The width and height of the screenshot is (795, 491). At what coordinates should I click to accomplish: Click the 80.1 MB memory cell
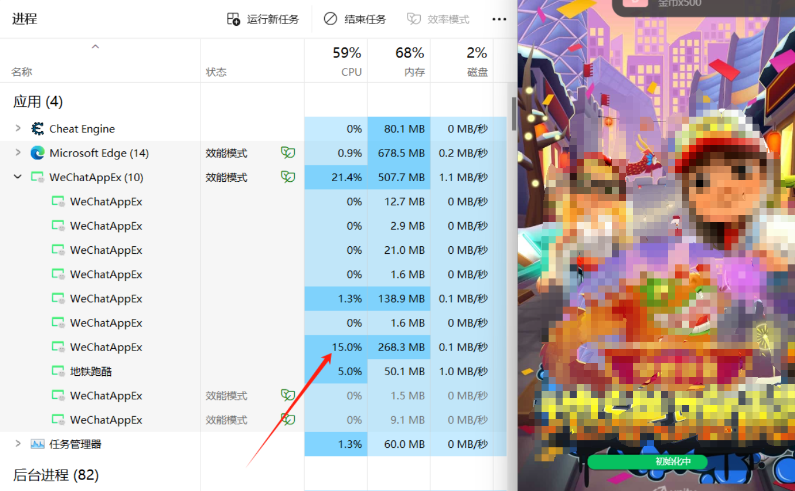coord(399,129)
